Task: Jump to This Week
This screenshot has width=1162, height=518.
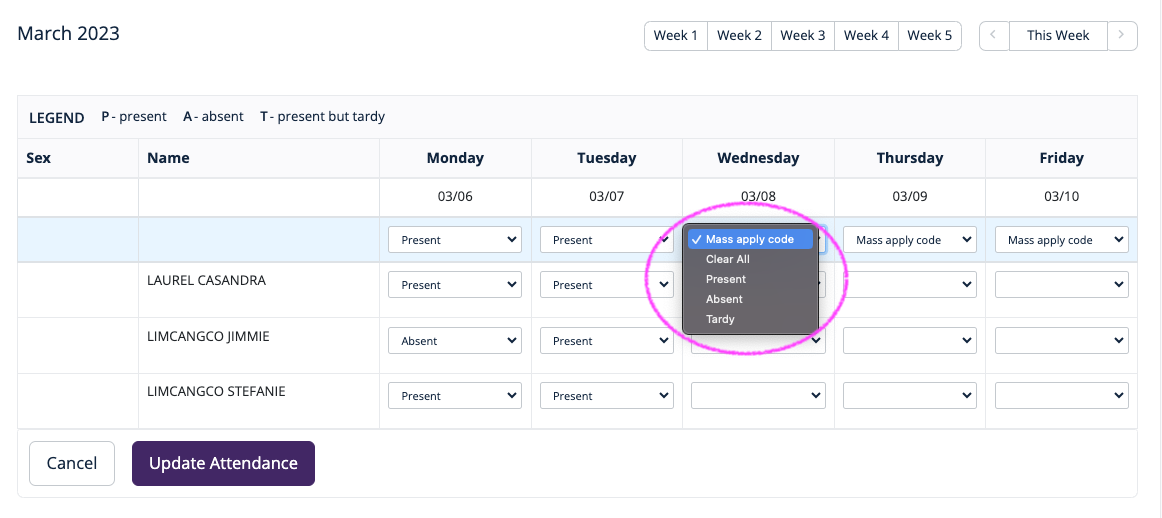Action: click(x=1058, y=36)
